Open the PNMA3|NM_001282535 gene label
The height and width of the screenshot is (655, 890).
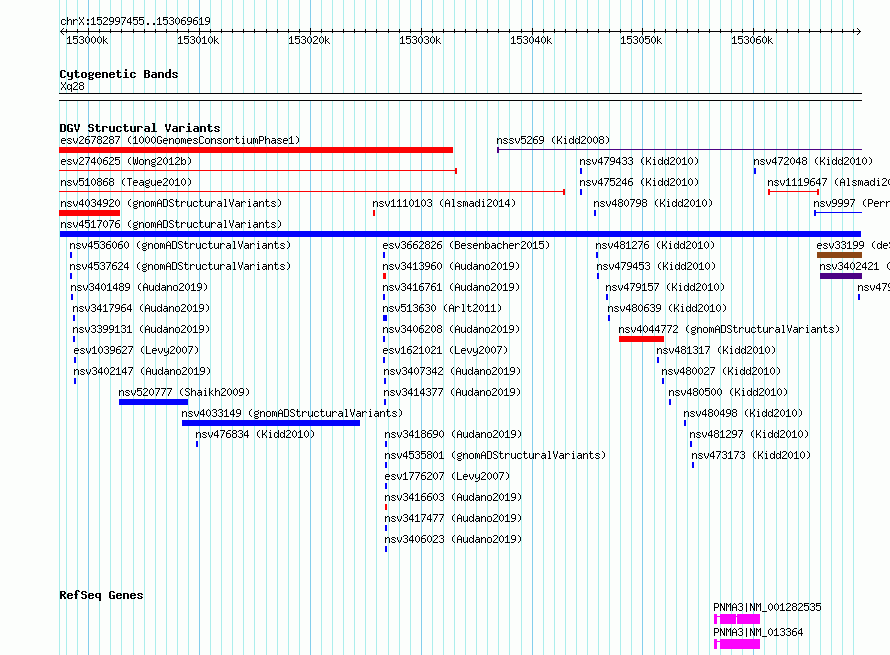click(x=767, y=607)
